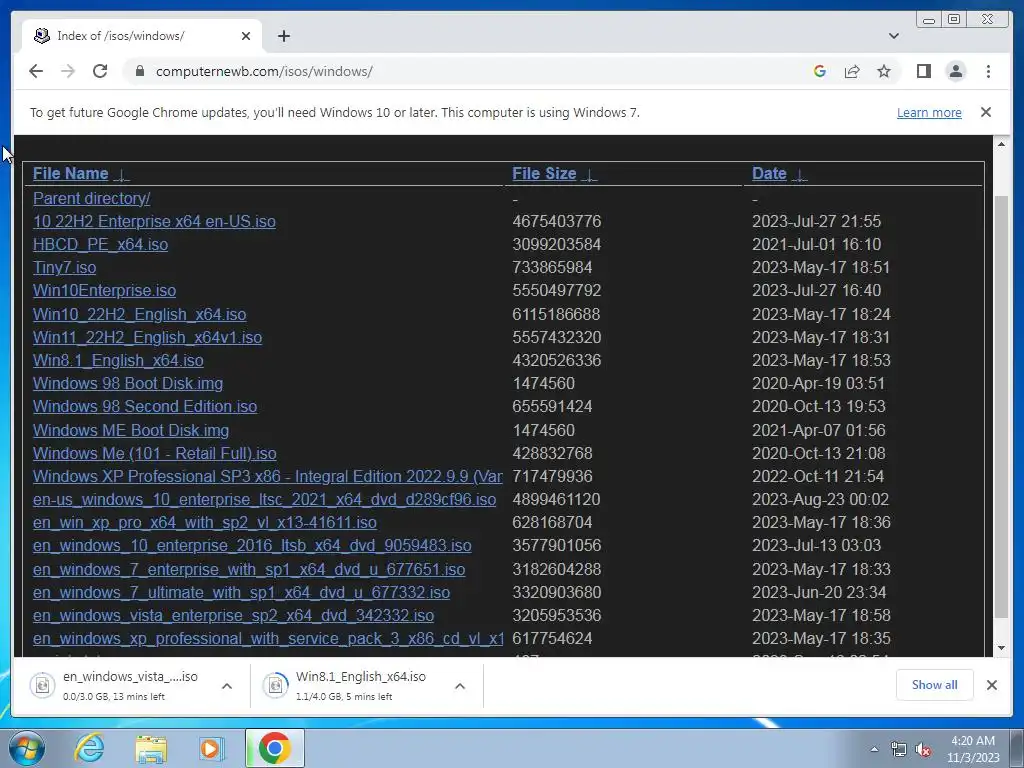The height and width of the screenshot is (768, 1024).
Task: Select file size 733865984
Action: pyautogui.click(x=552, y=268)
